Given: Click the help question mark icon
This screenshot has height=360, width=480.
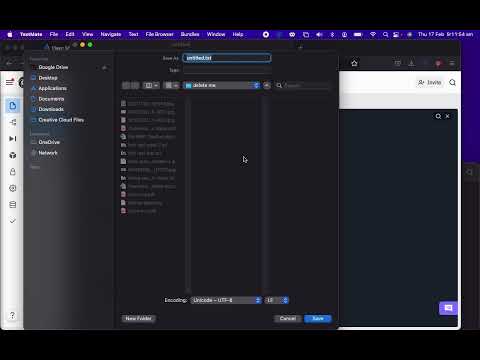Looking at the screenshot, I should (12, 315).
